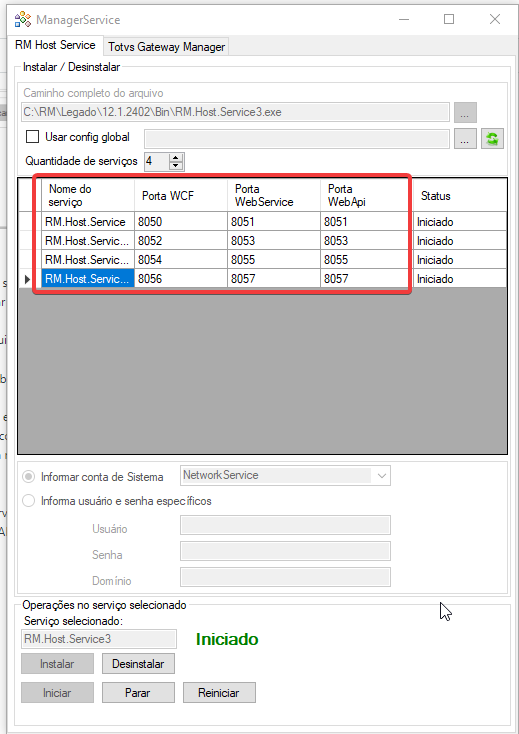Click the Nome do serviço column header
The image size is (519, 734).
pos(88,195)
